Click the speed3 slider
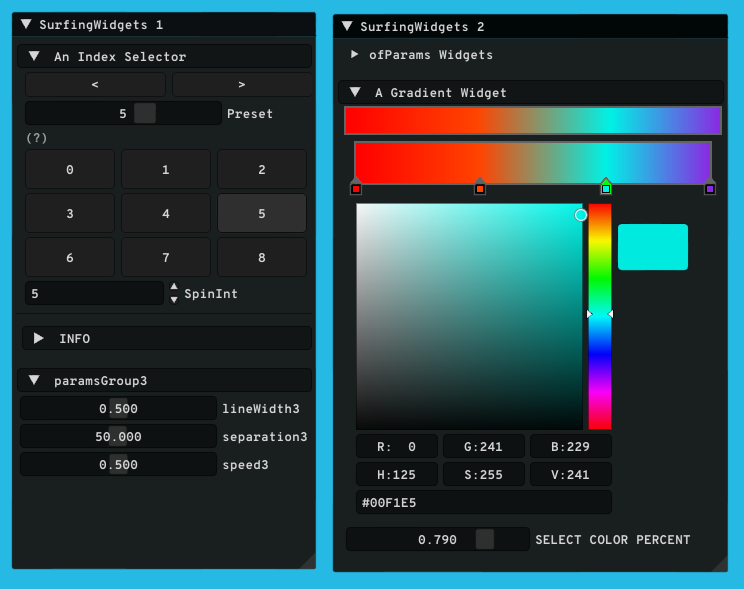This screenshot has width=744, height=589. 118,464
